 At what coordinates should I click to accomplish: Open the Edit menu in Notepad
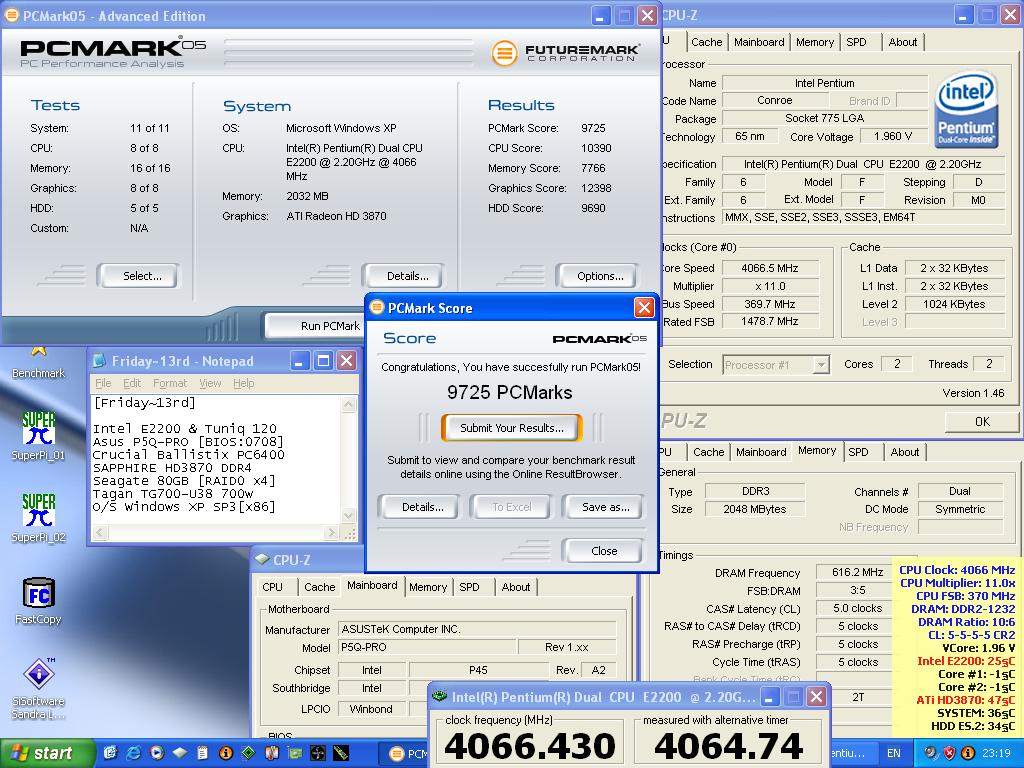pos(132,383)
